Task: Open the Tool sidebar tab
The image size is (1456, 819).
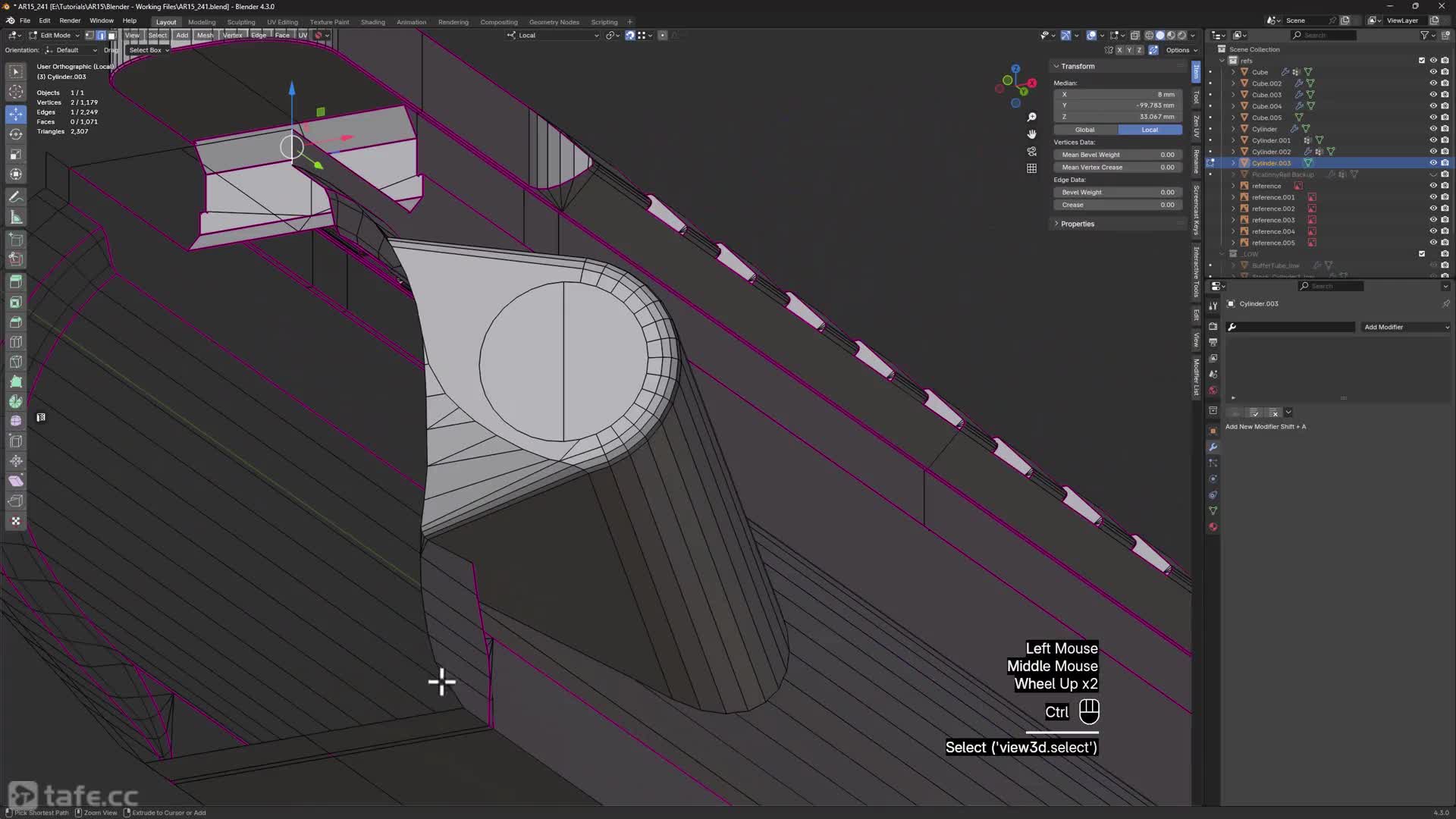Action: click(1196, 97)
